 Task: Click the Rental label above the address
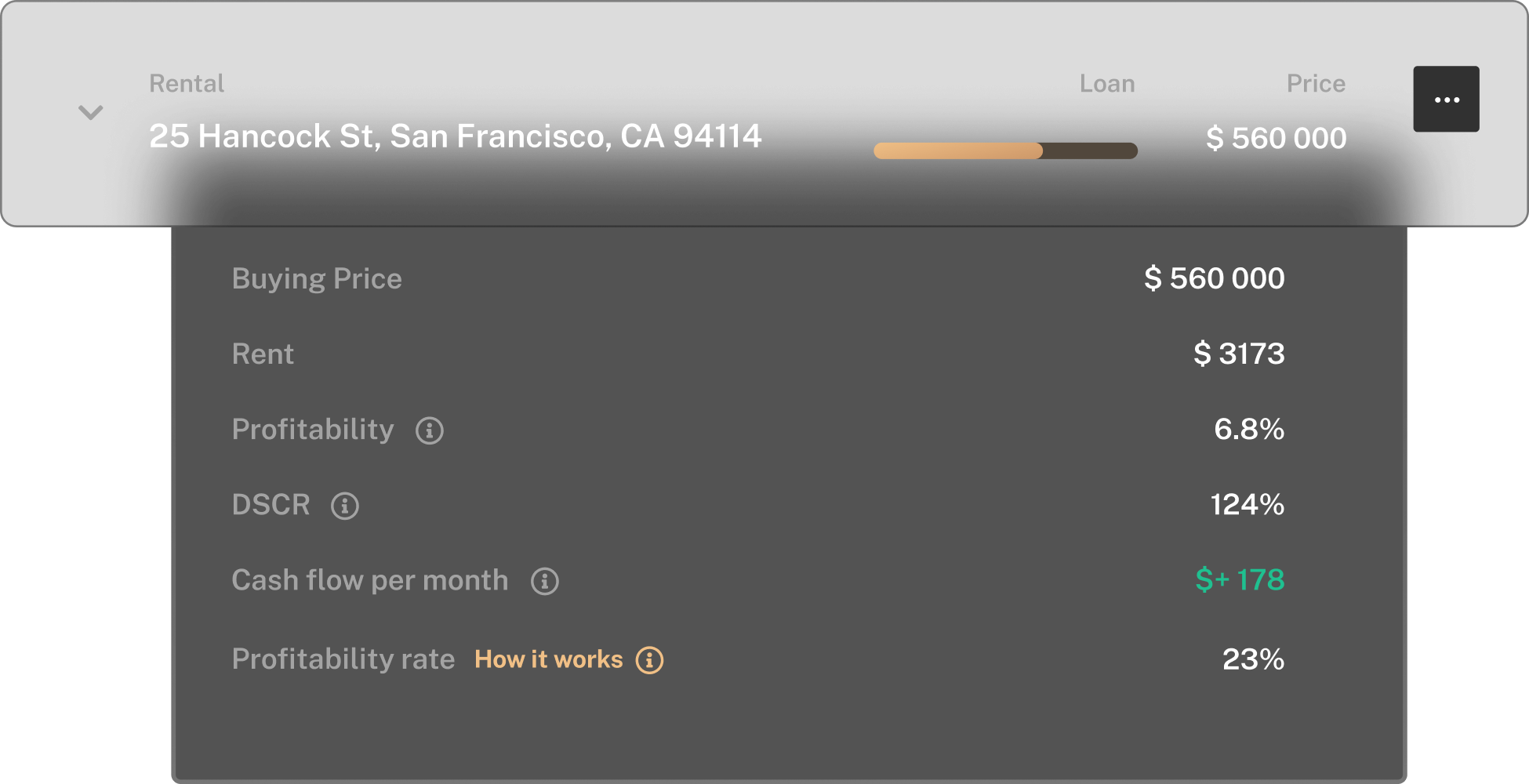[x=187, y=83]
